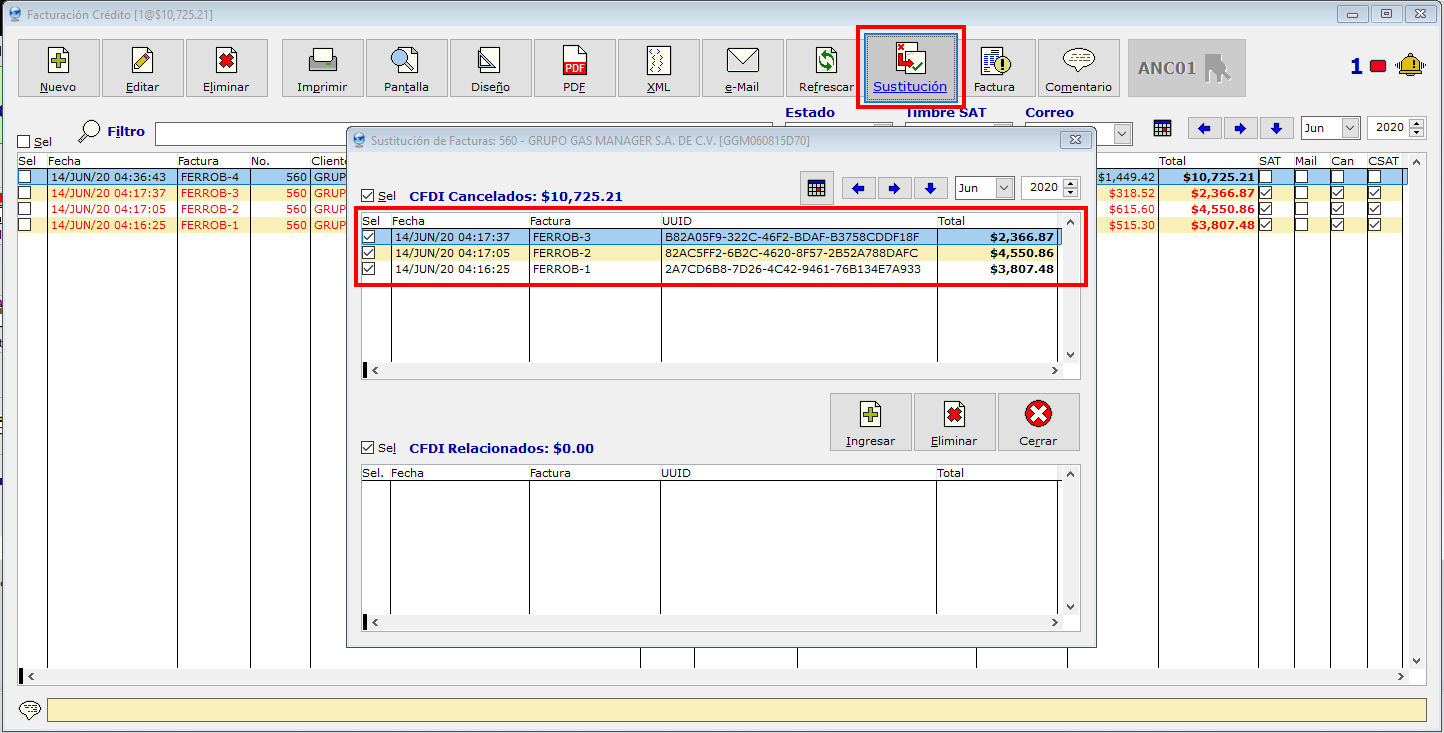Open the Comentario speech bubble icon
Screen dimensions: 1444x733
click(1078, 68)
